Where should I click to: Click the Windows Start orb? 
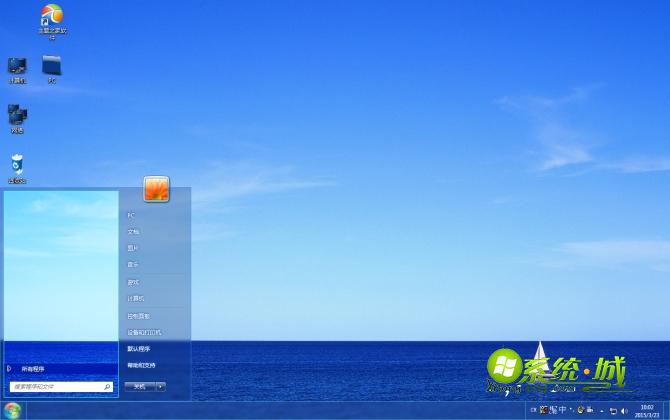[x=12, y=410]
